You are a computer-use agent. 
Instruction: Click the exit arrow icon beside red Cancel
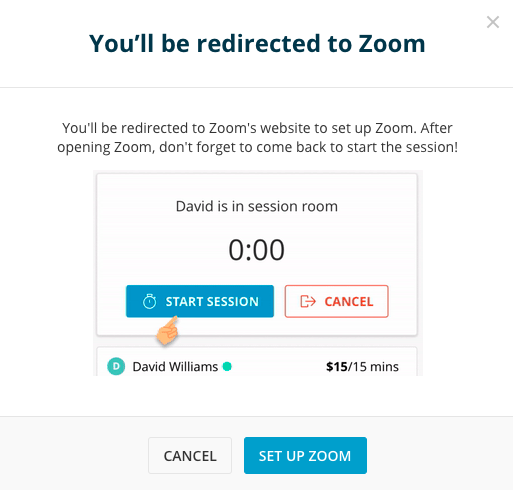[x=308, y=301]
